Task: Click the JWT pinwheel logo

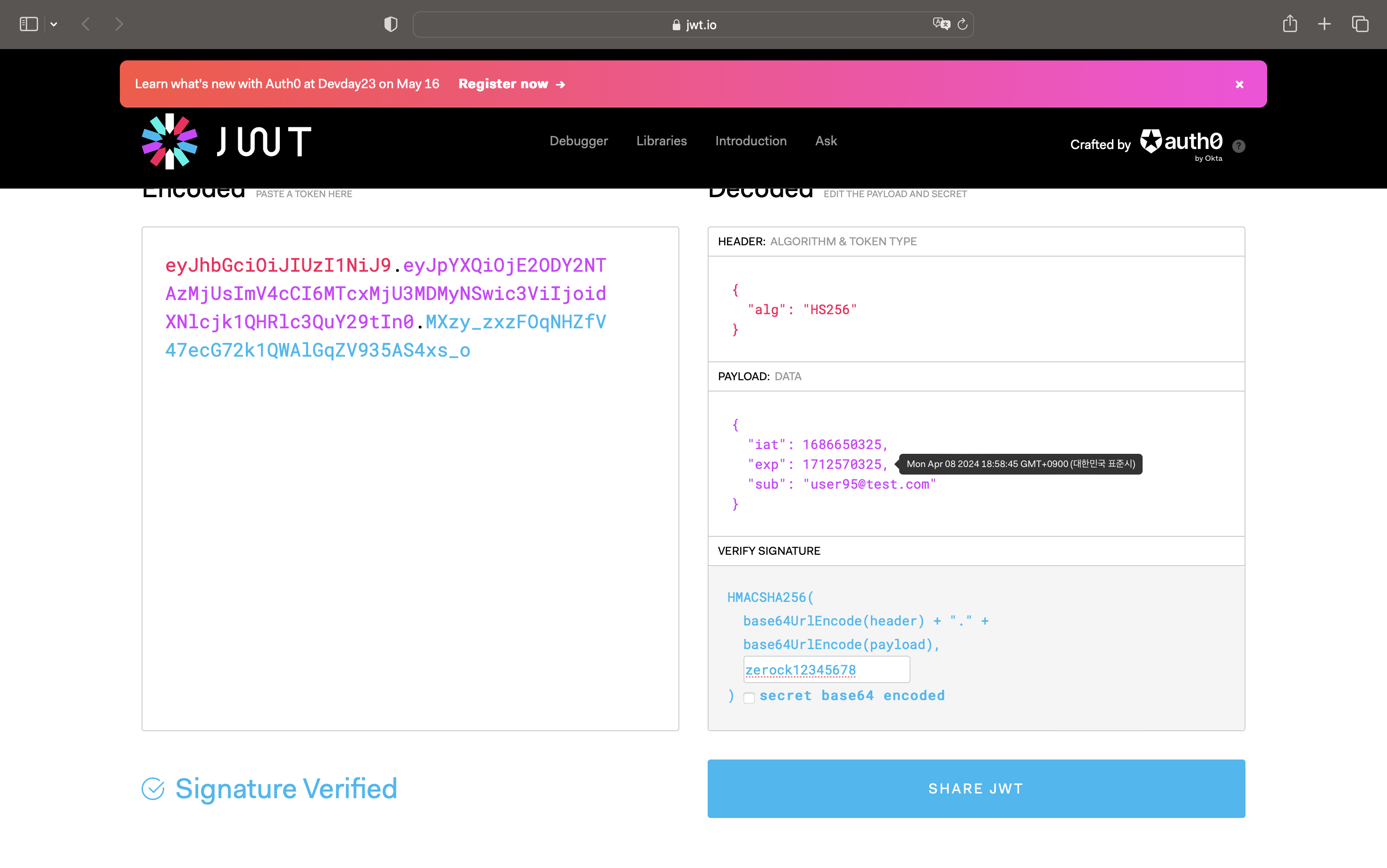Action: coord(170,141)
